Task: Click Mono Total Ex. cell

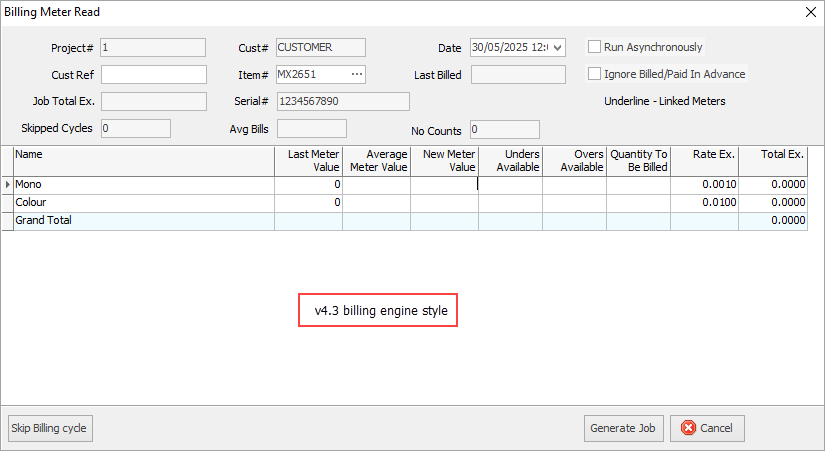Action: click(773, 185)
